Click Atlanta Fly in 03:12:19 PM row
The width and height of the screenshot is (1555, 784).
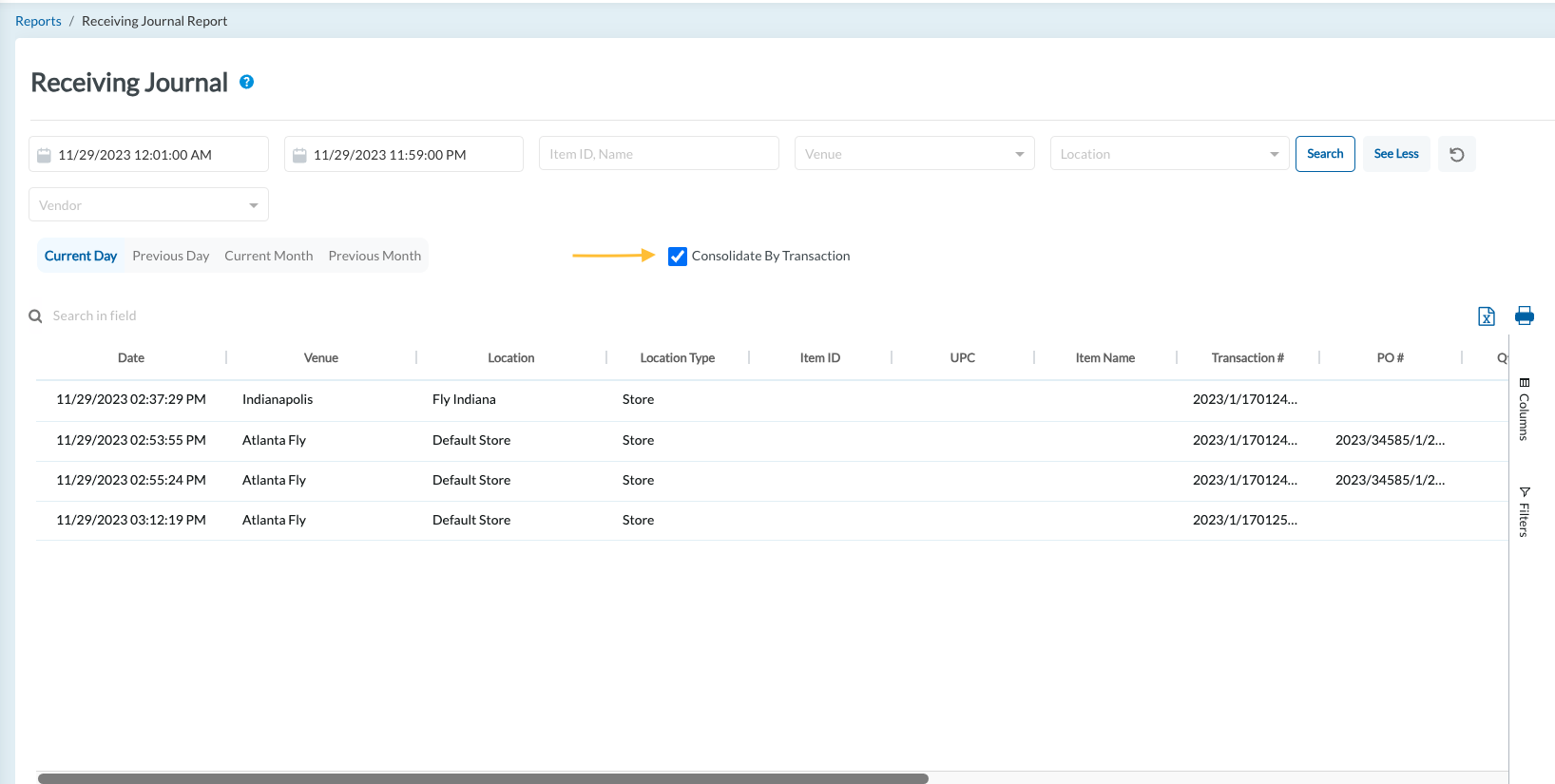click(x=274, y=521)
